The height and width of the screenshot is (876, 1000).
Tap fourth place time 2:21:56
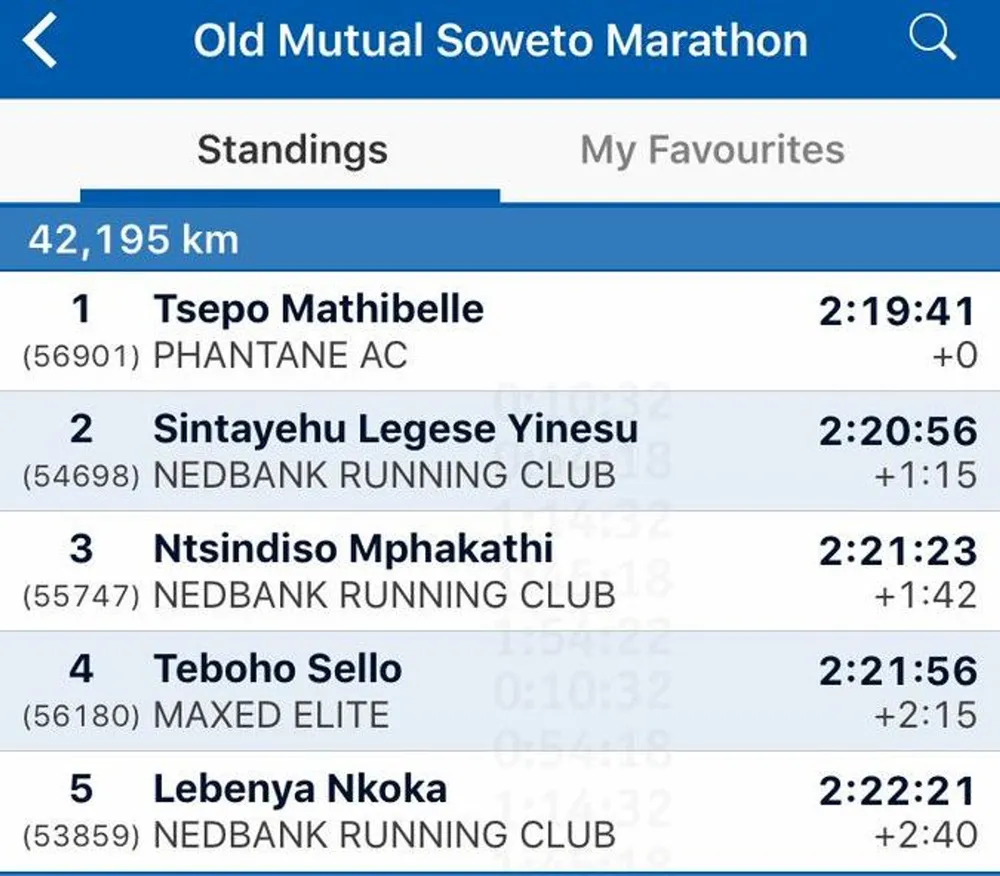(897, 671)
